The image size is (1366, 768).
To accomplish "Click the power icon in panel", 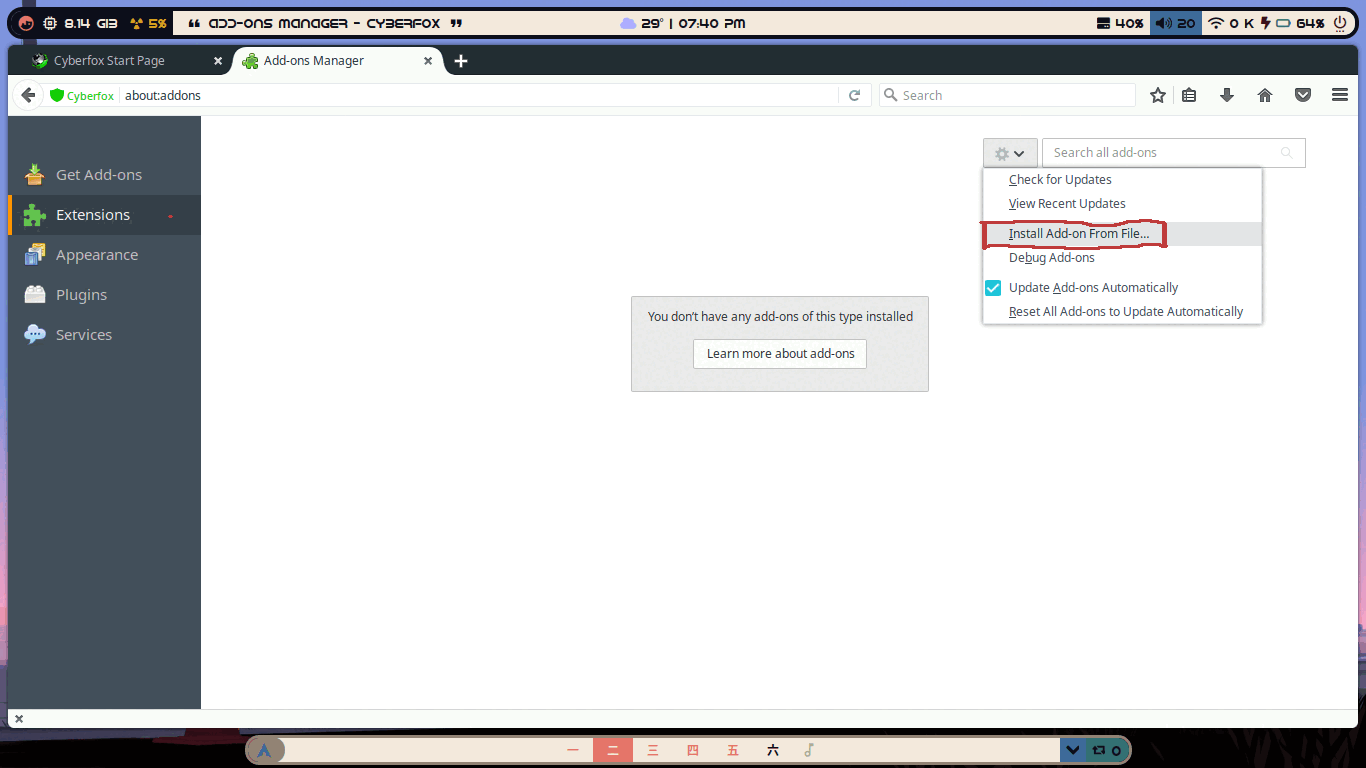I will (1340, 23).
